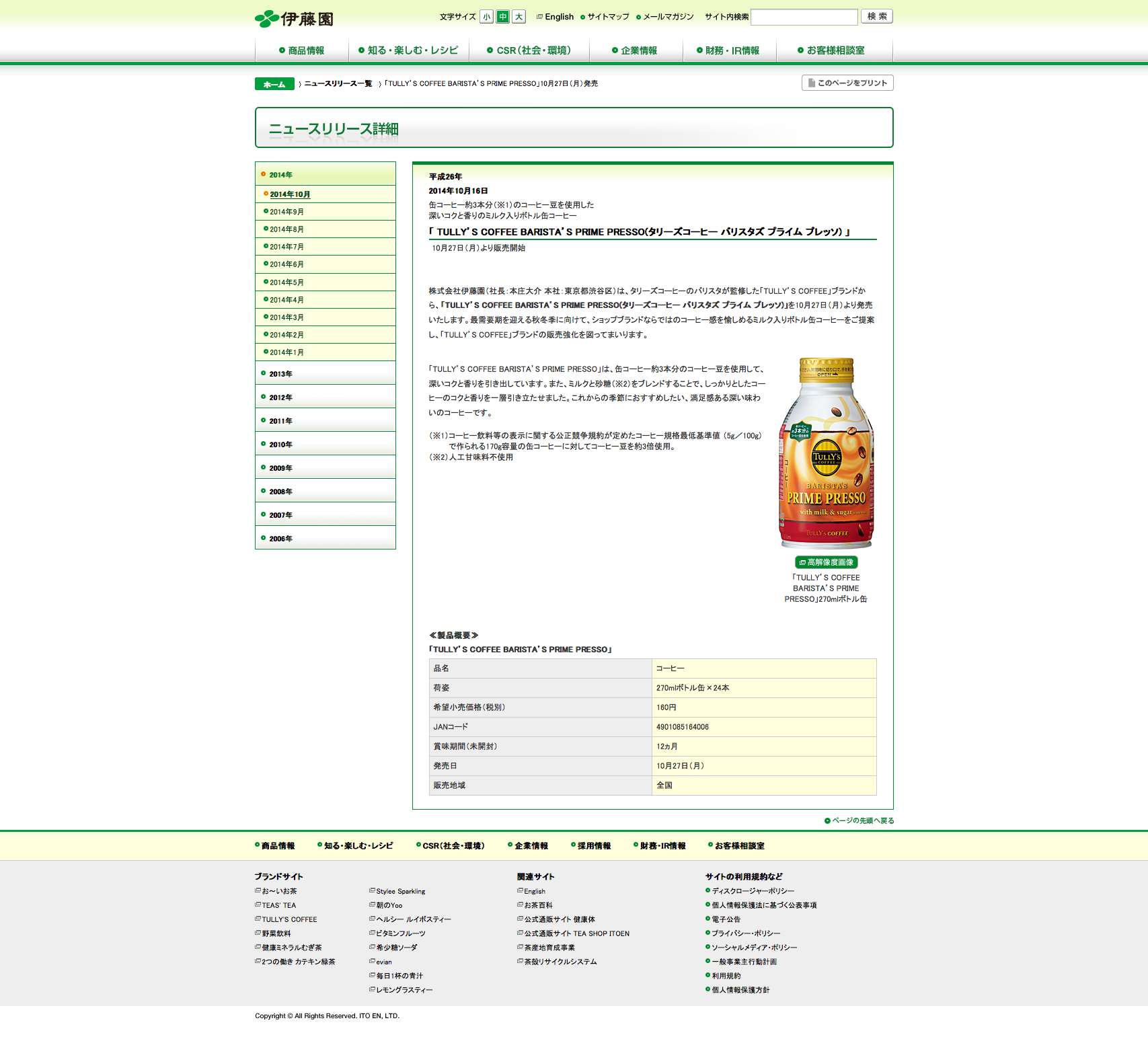This screenshot has width=1148, height=1037.
Task: Open プライバシー・ポリシー link
Action: [743, 933]
